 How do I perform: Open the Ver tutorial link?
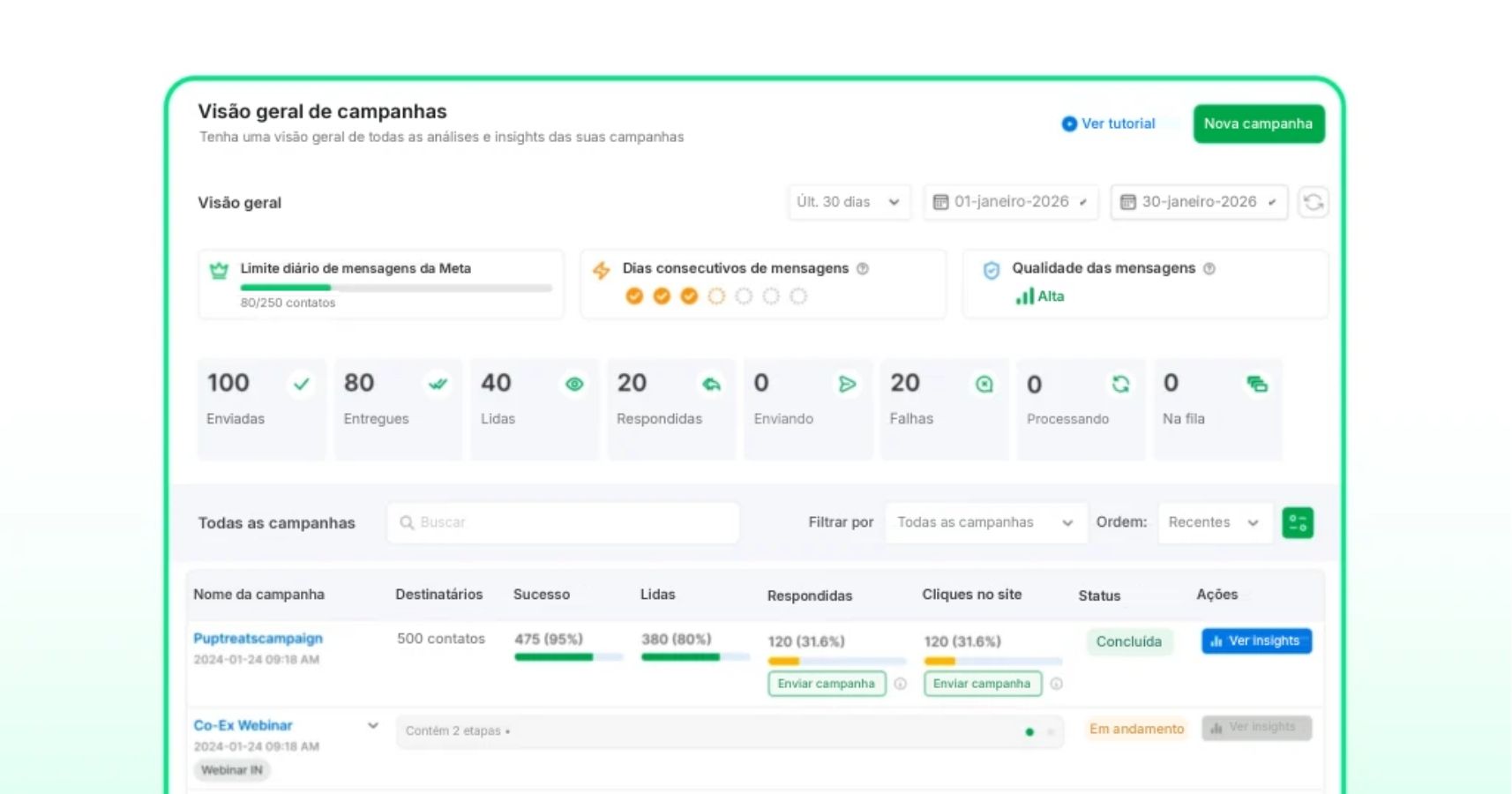1109,124
